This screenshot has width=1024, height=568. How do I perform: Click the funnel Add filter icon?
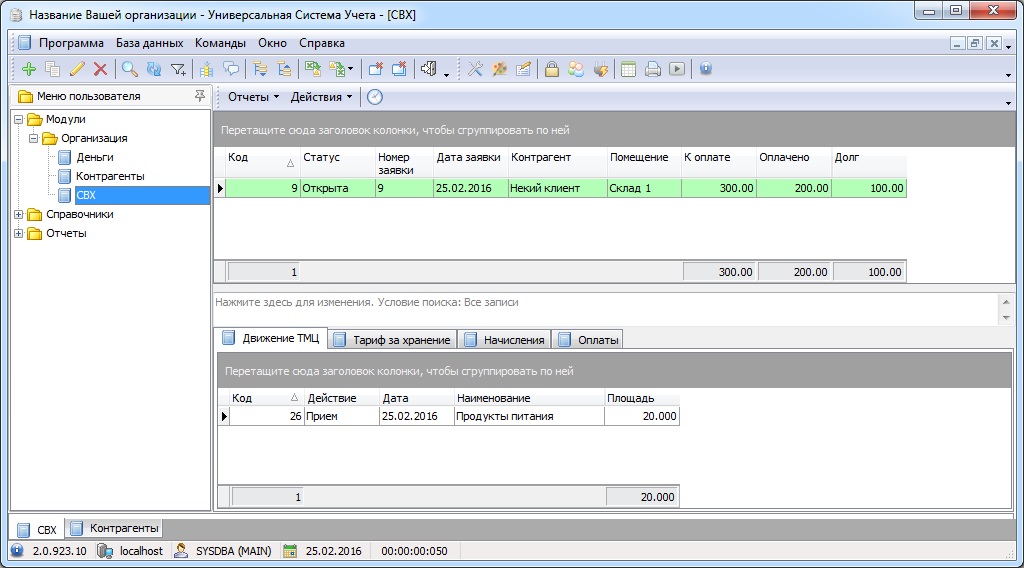[178, 69]
